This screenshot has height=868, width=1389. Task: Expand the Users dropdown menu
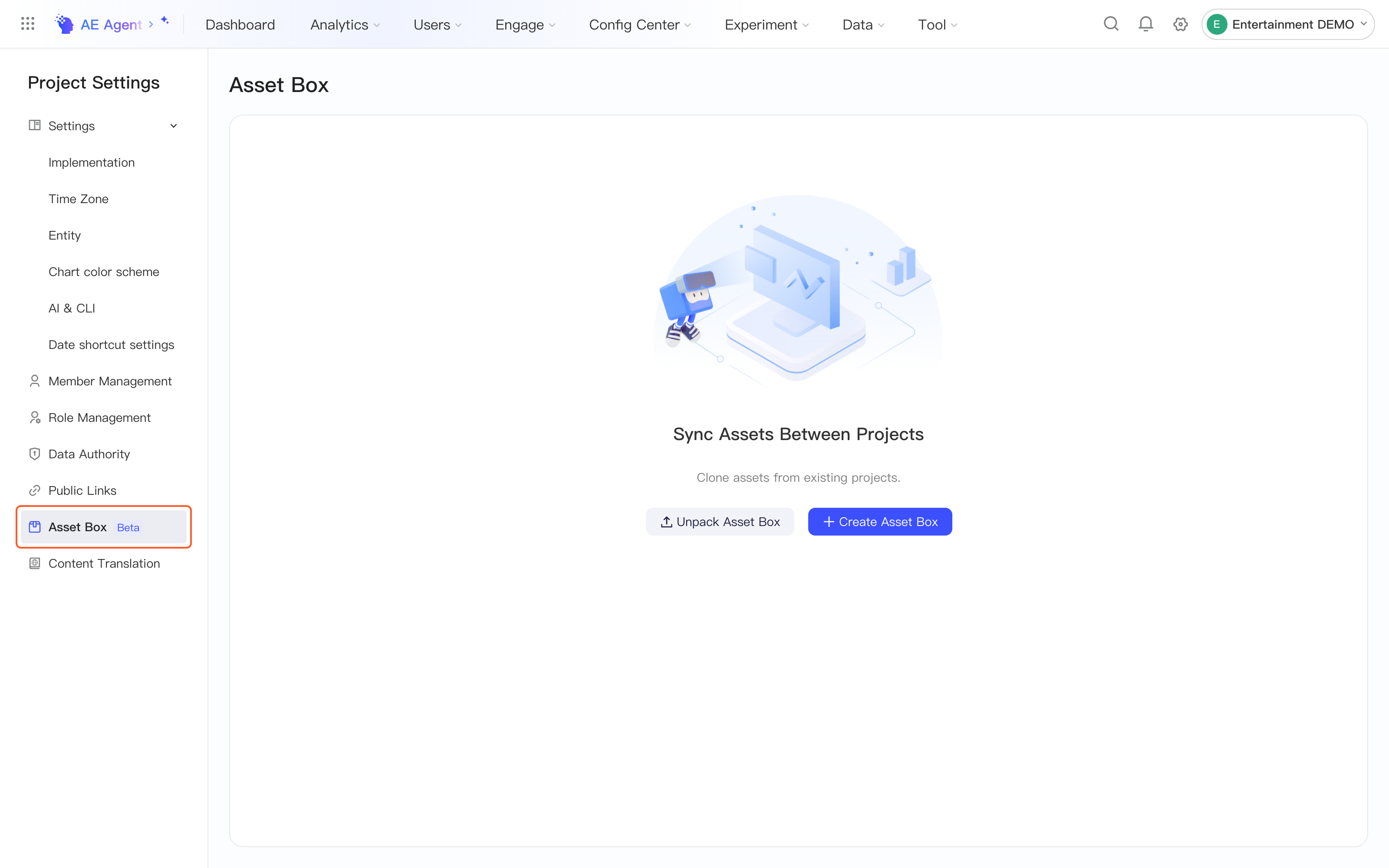point(438,25)
